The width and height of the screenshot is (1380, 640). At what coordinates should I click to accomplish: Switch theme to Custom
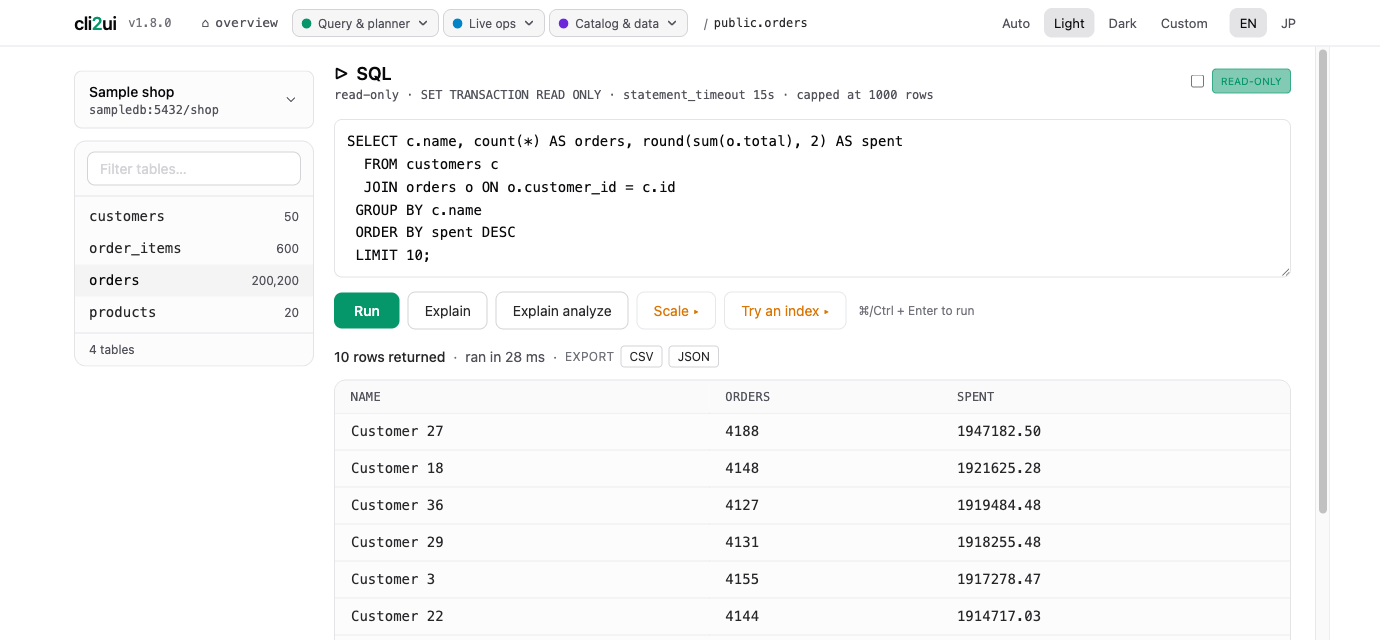pyautogui.click(x=1184, y=23)
